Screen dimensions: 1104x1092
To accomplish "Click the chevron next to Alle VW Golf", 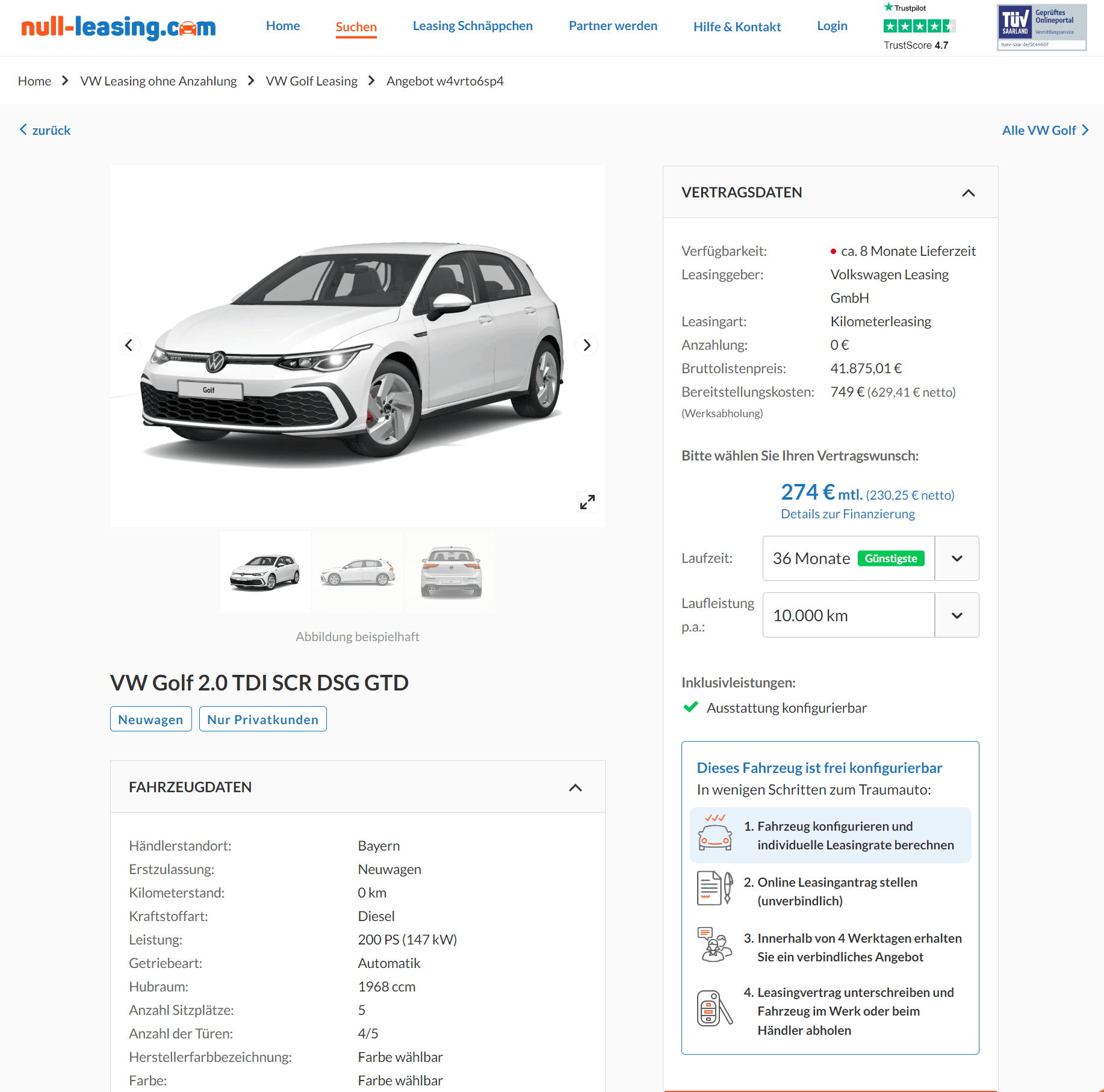I will pyautogui.click(x=1085, y=130).
